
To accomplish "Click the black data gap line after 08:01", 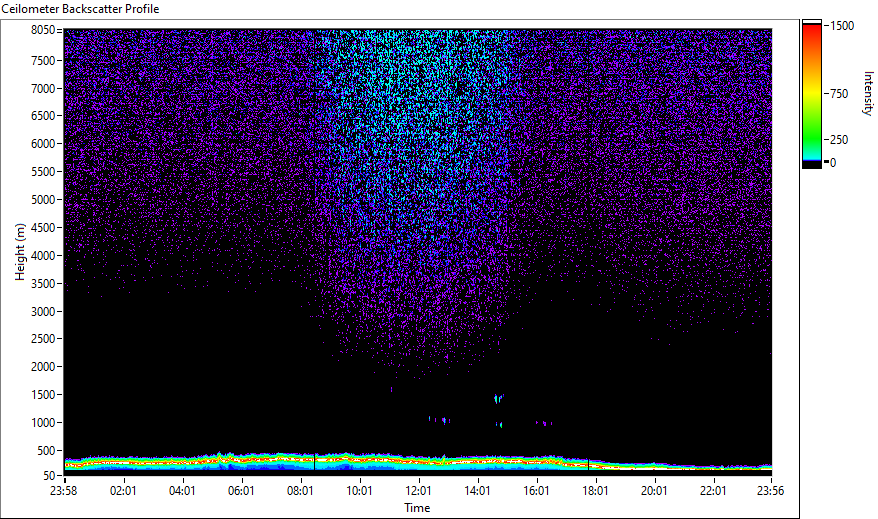I will point(315,461).
